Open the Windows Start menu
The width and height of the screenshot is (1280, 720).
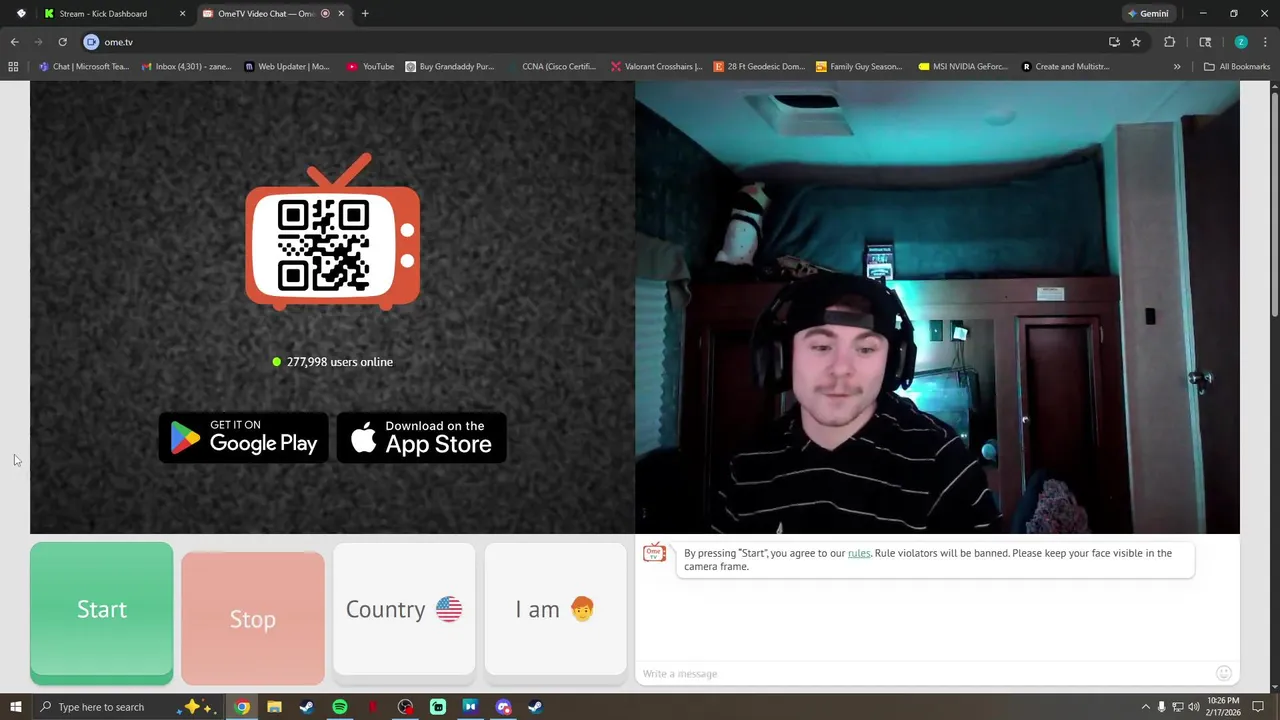click(x=15, y=707)
